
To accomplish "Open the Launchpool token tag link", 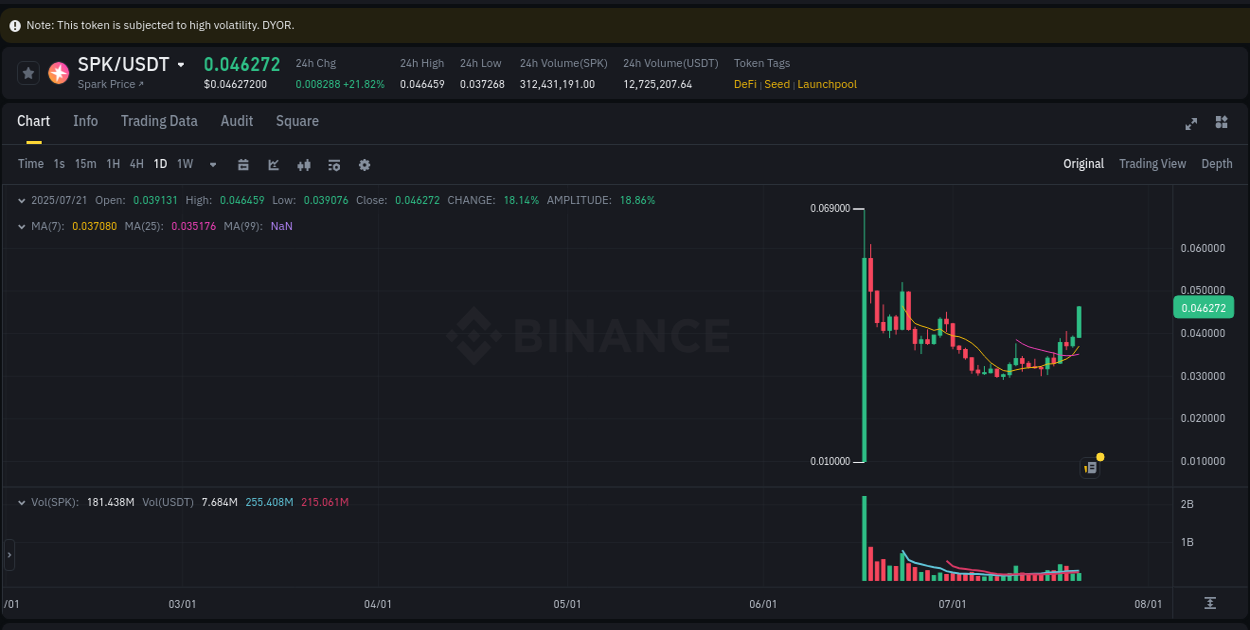I will 826,84.
